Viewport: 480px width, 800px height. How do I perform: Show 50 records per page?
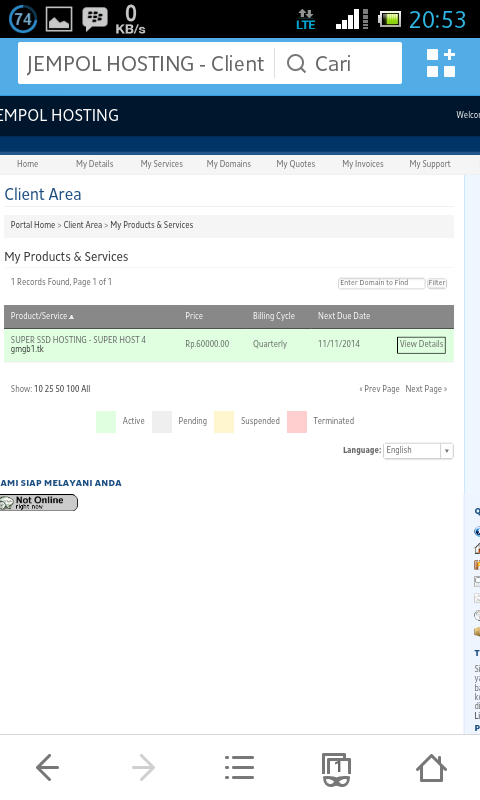click(x=60, y=389)
